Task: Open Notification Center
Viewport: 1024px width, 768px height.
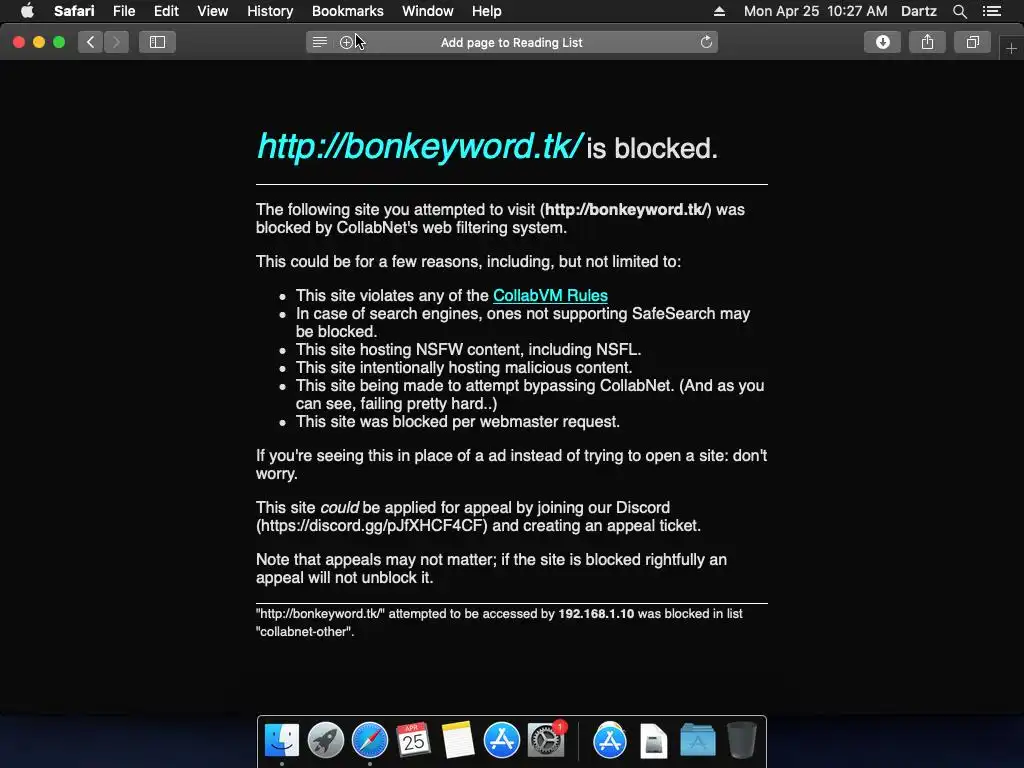Action: point(991,11)
